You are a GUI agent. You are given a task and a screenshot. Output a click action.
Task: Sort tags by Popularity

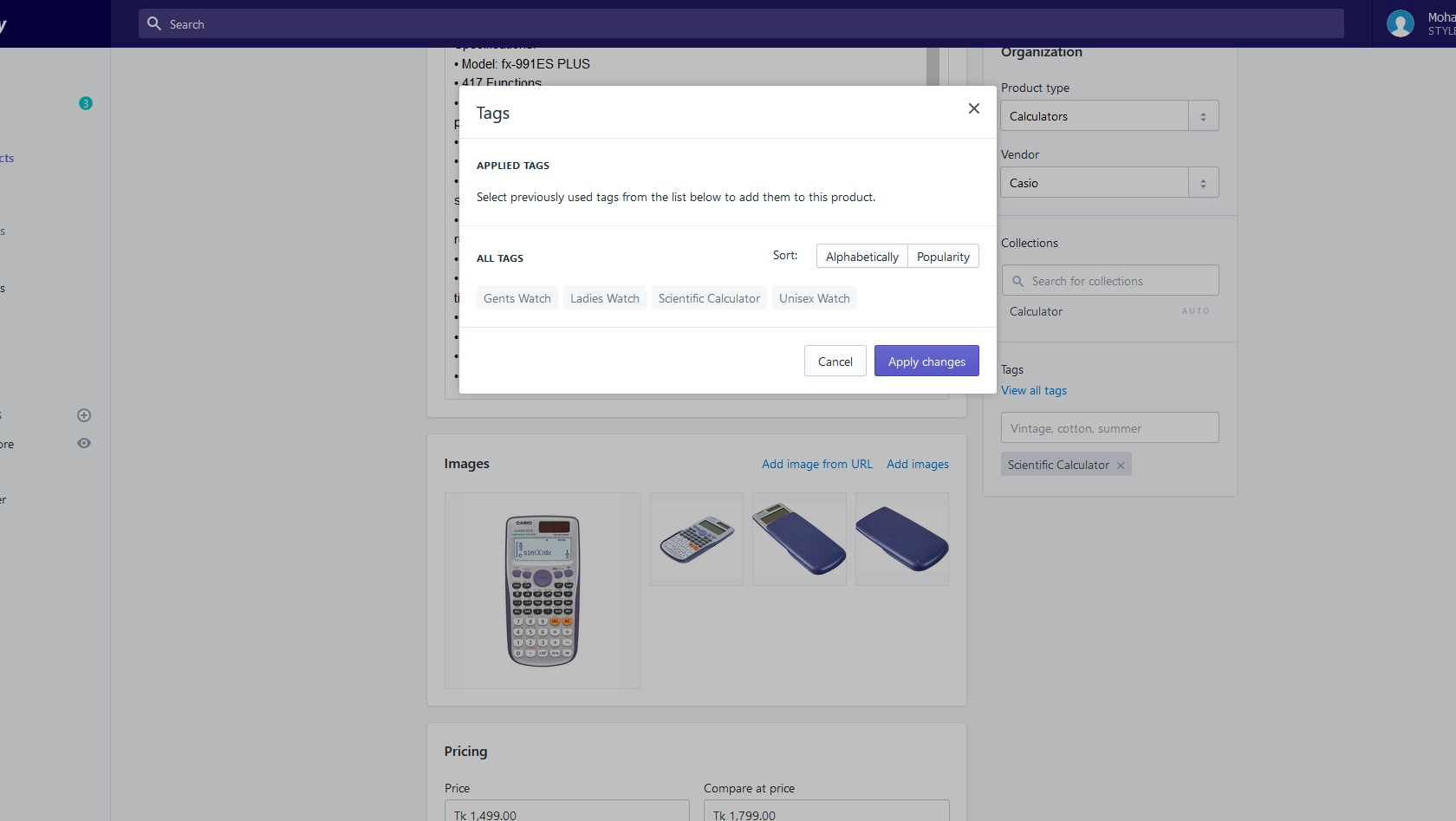943,257
